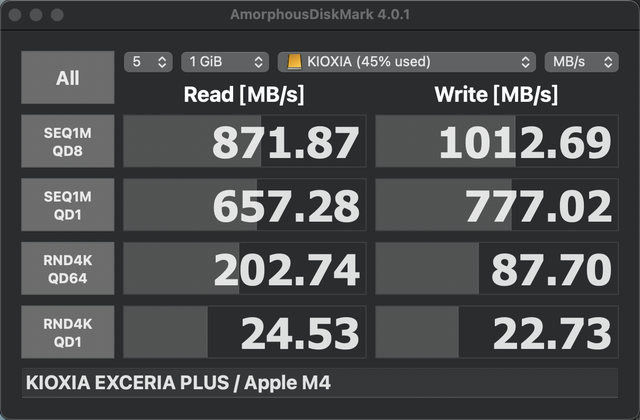
Task: Click the stepper arrows on test count
Action: [x=162, y=62]
